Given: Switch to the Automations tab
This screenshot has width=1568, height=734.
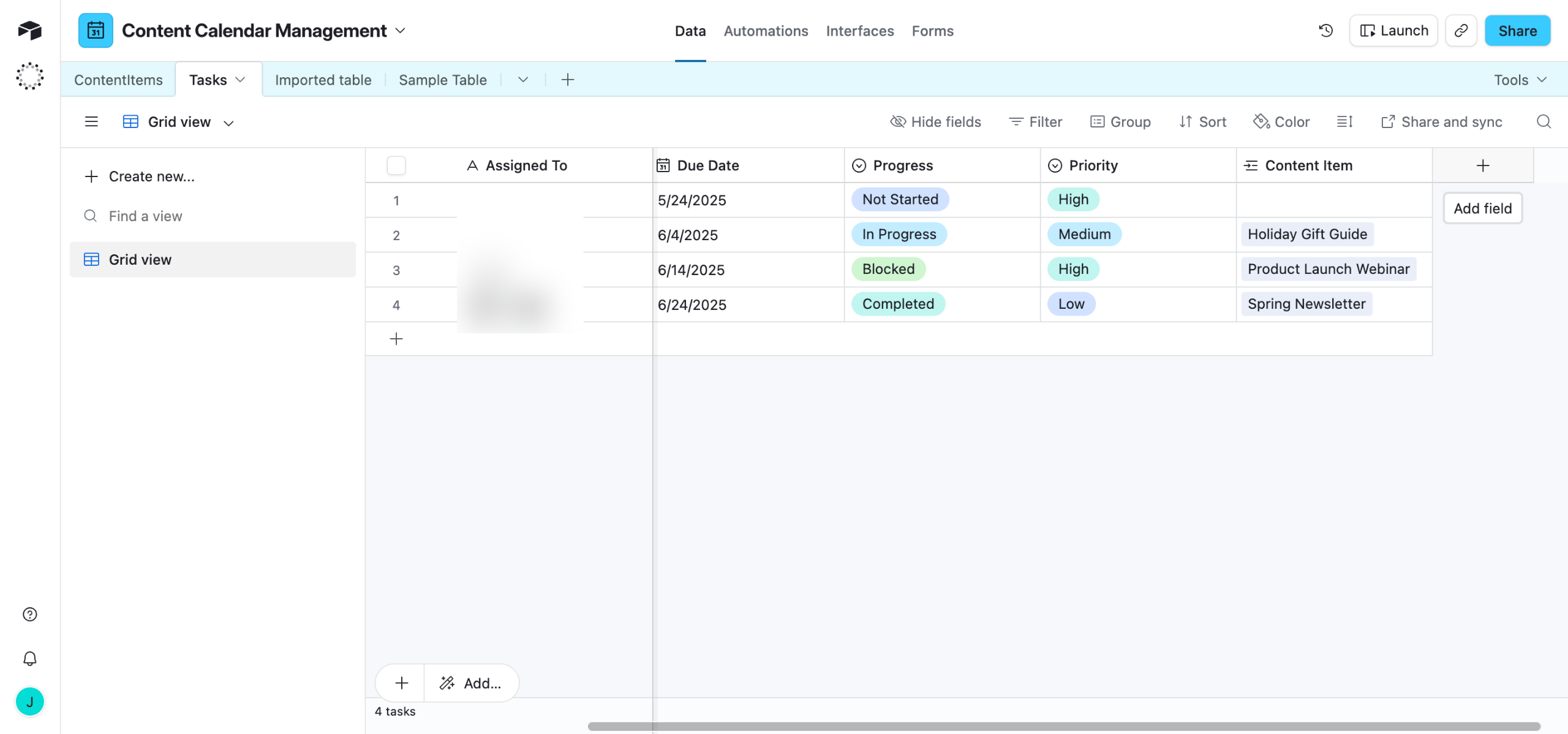Looking at the screenshot, I should (x=766, y=31).
